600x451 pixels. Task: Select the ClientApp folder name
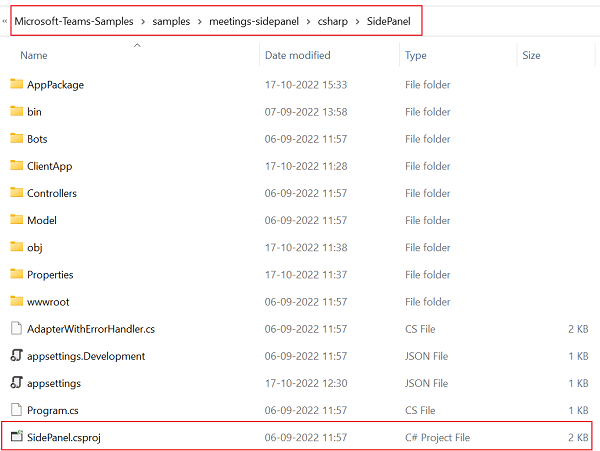(x=49, y=166)
